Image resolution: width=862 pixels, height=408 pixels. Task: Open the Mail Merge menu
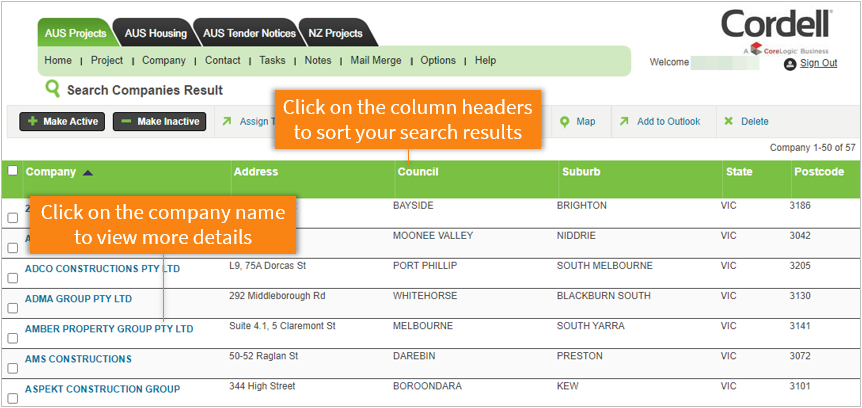click(376, 60)
